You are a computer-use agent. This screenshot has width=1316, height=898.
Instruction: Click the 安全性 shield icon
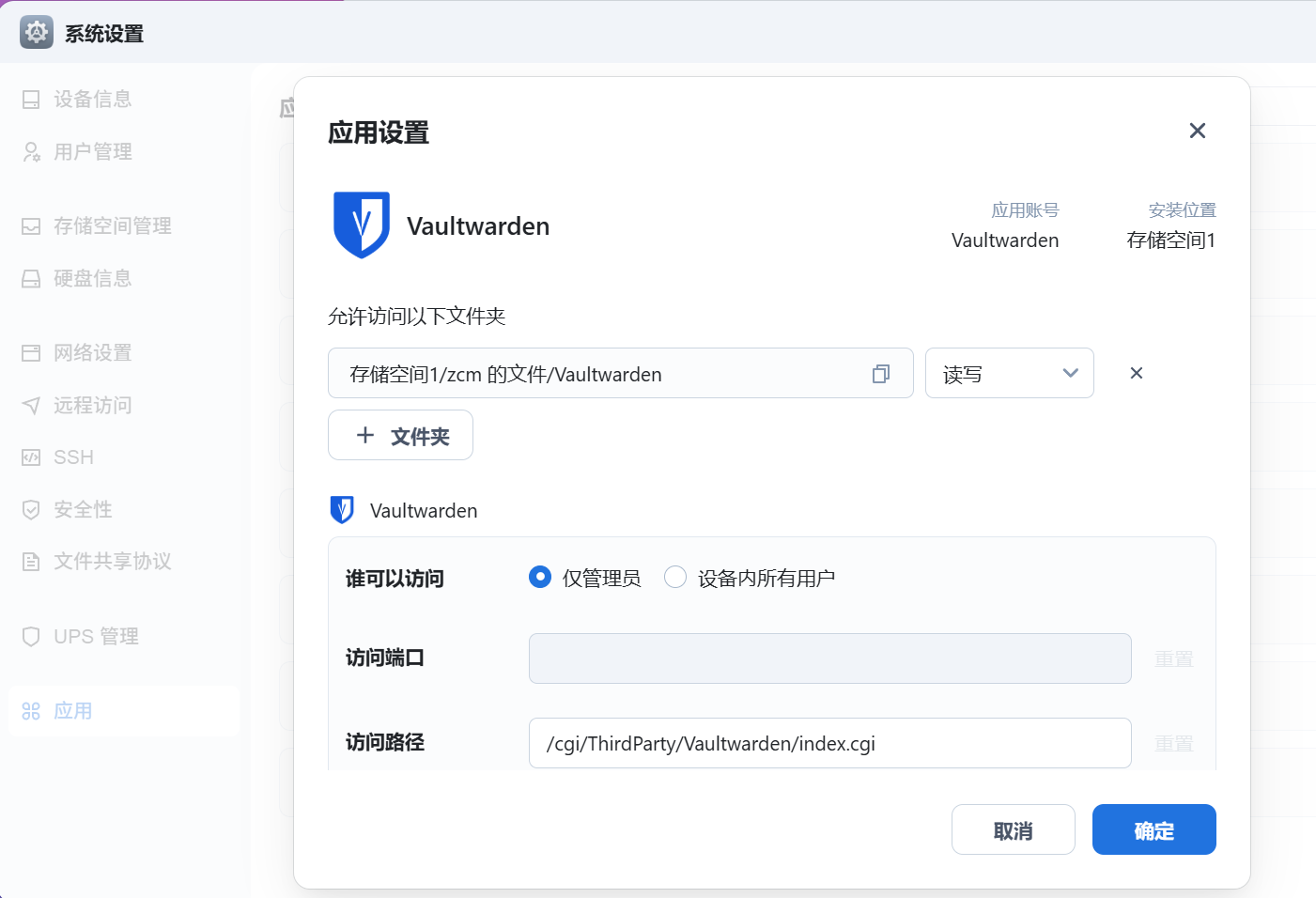(x=31, y=509)
